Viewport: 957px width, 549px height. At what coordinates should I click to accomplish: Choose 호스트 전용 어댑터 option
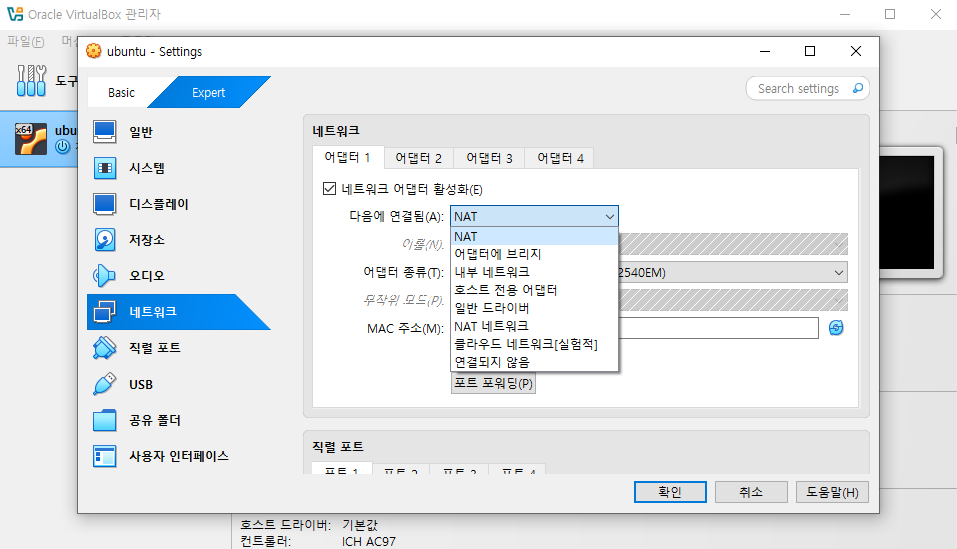coord(534,290)
